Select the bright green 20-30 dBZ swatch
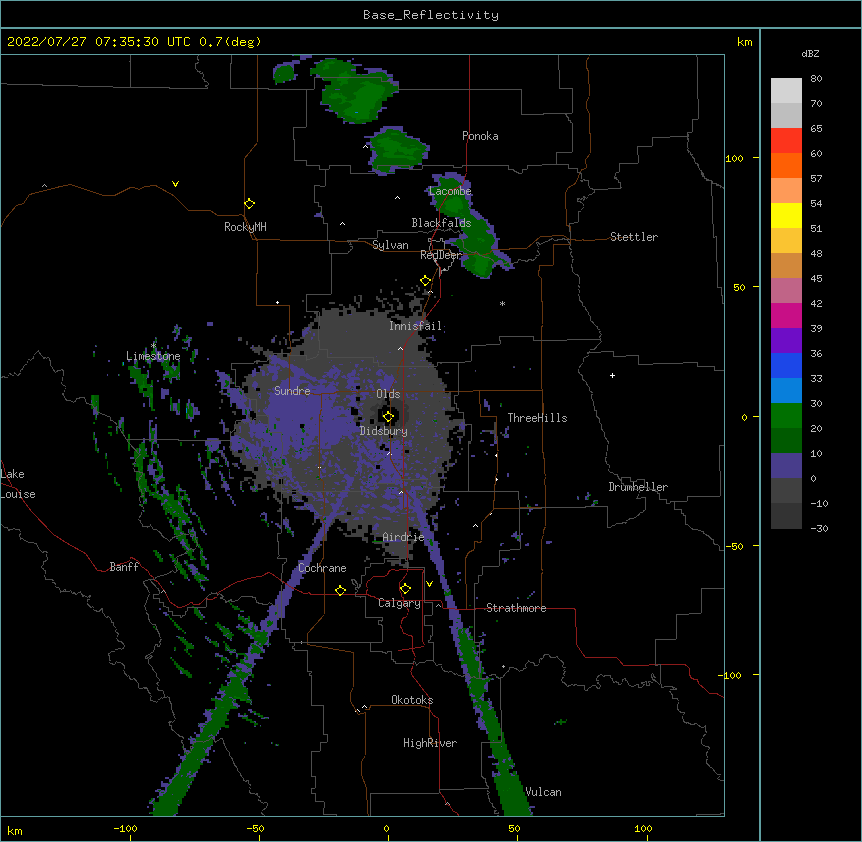The image size is (862, 842). tap(786, 416)
